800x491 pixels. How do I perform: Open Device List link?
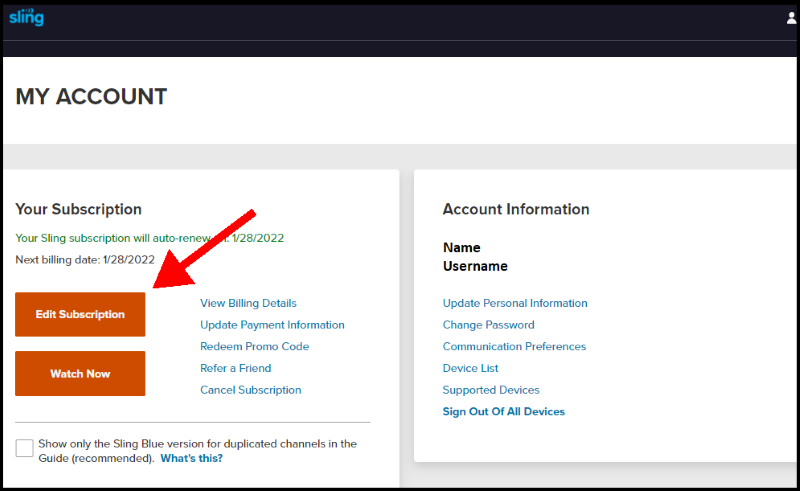click(x=470, y=368)
